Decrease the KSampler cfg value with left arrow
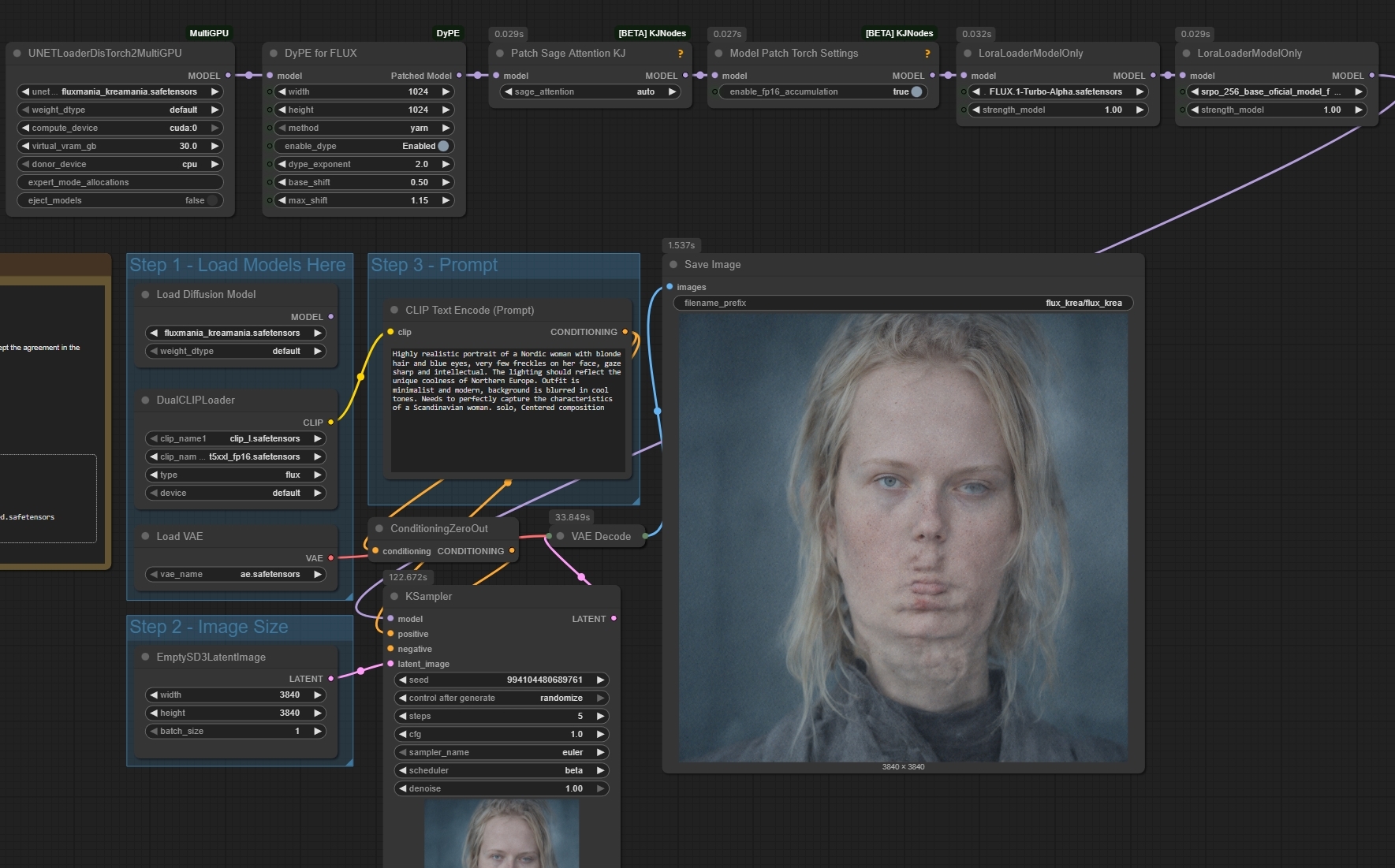Image resolution: width=1395 pixels, height=868 pixels. pos(403,735)
